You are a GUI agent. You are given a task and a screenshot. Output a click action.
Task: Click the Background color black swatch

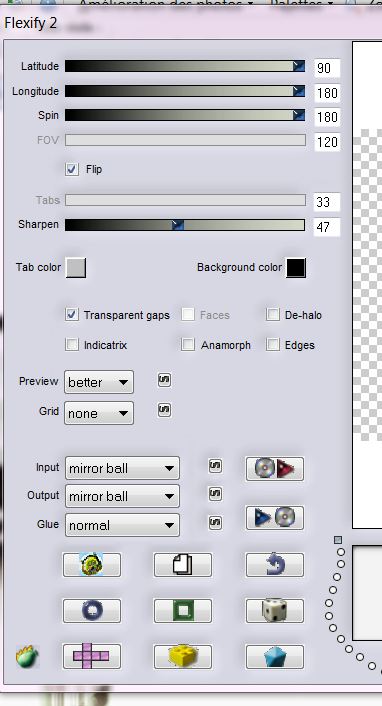(x=296, y=268)
